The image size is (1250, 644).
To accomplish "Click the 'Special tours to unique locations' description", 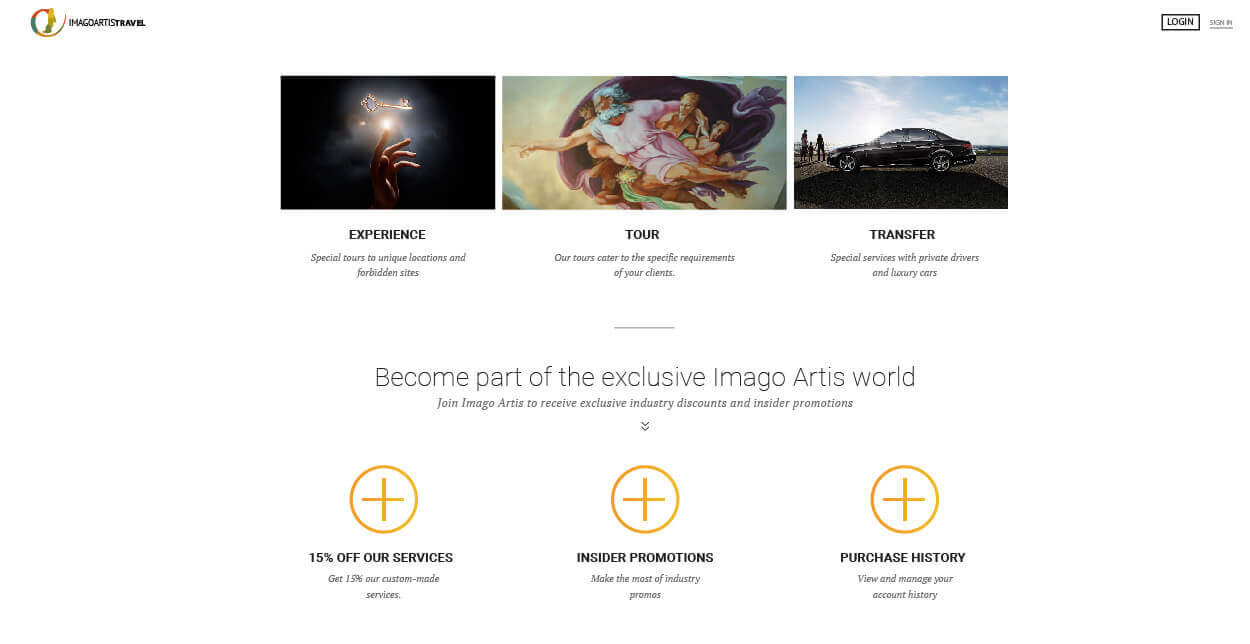I will [388, 265].
